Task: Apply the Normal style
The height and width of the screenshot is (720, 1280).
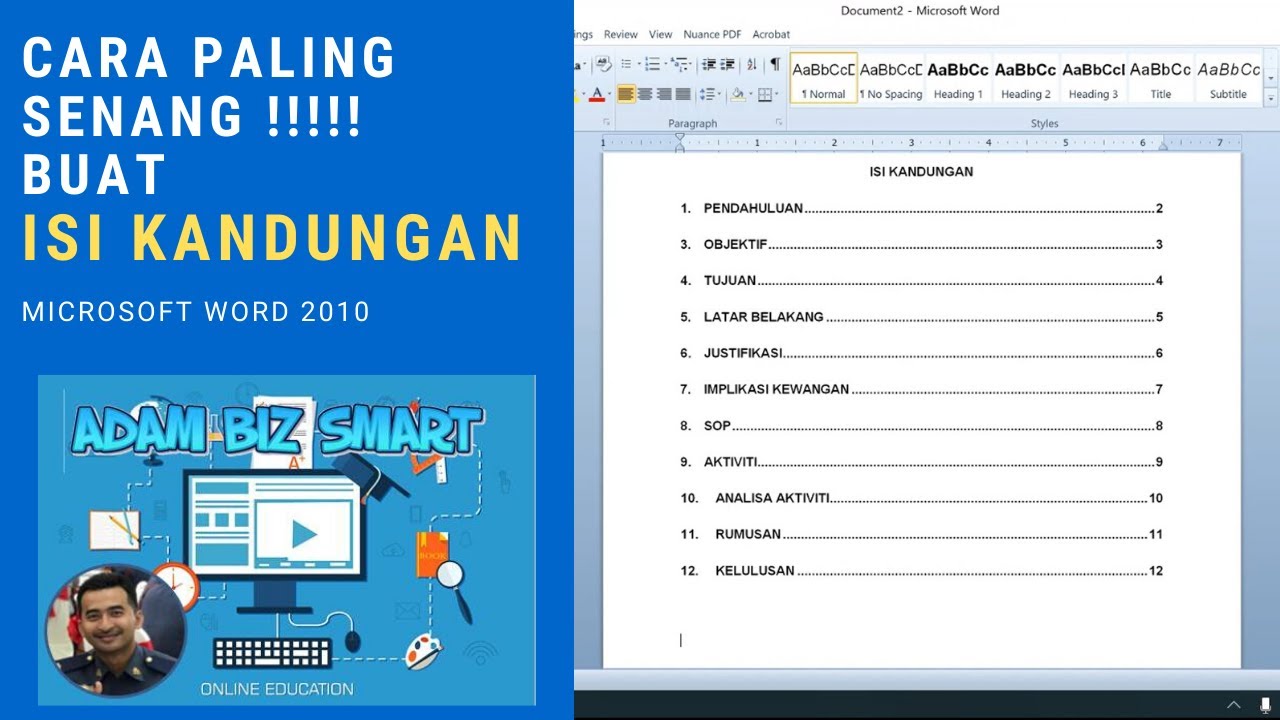Action: point(824,78)
